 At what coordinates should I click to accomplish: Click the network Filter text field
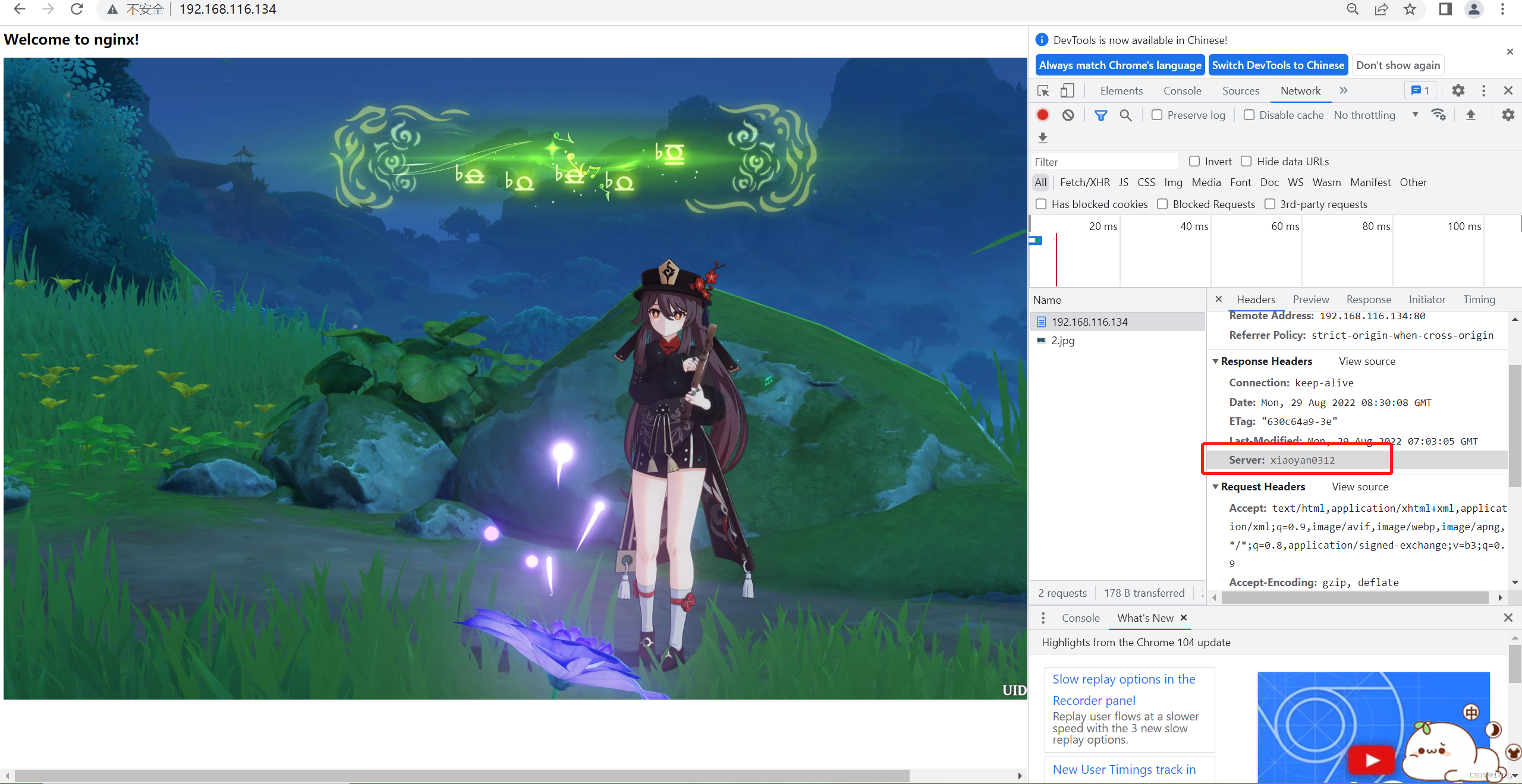click(1105, 162)
